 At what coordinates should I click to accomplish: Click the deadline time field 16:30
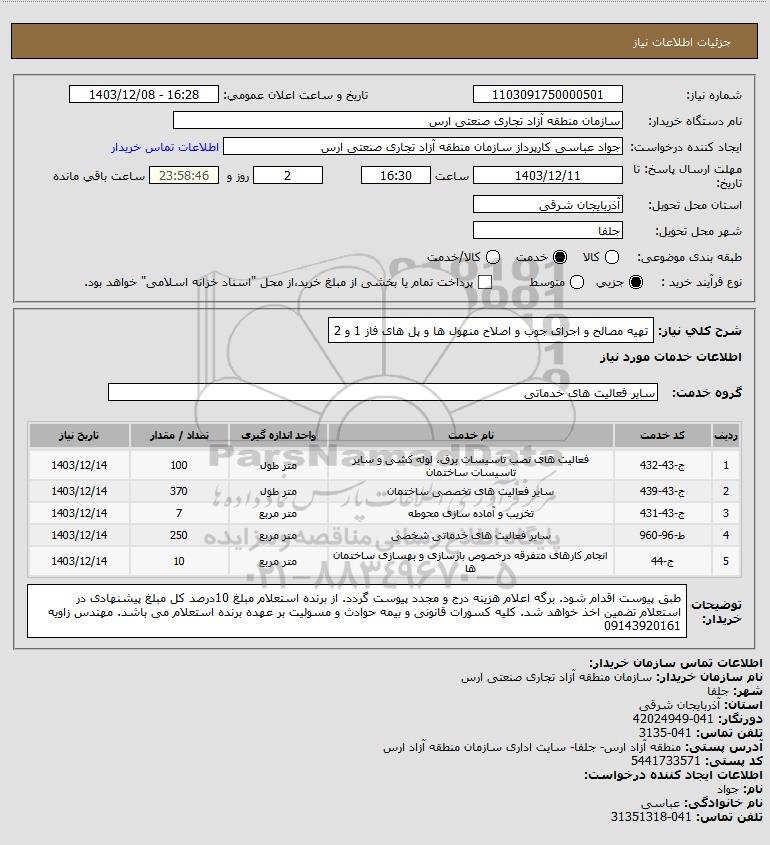396,176
